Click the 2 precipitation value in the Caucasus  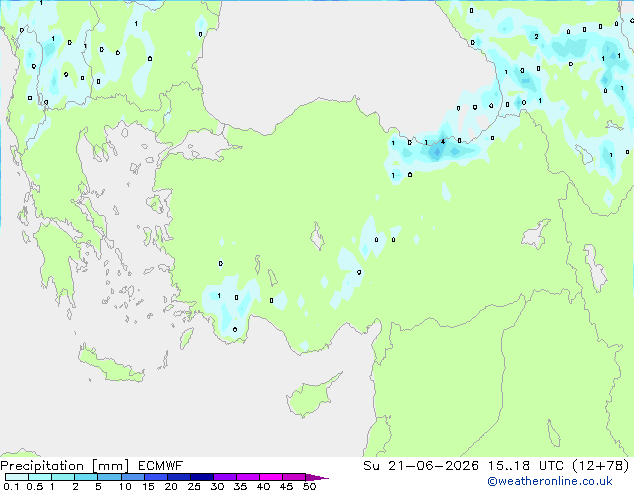pos(536,37)
